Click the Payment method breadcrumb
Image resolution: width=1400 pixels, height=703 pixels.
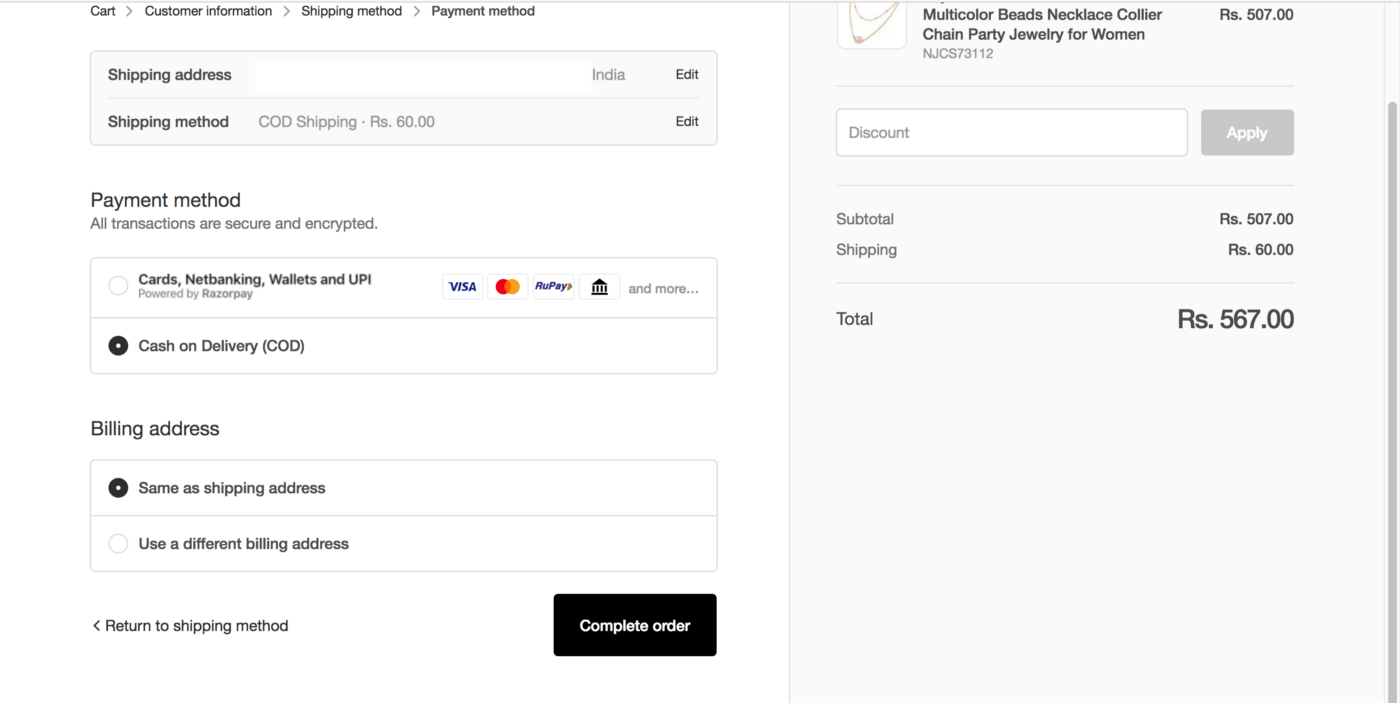[x=483, y=11]
